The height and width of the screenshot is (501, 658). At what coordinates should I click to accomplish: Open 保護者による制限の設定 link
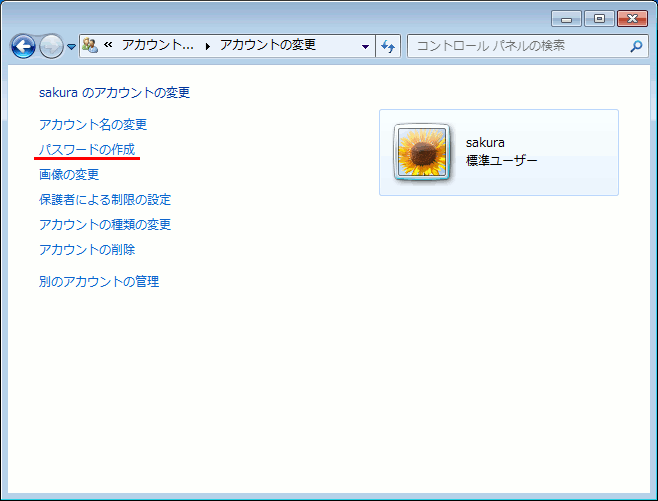pyautogui.click(x=105, y=200)
